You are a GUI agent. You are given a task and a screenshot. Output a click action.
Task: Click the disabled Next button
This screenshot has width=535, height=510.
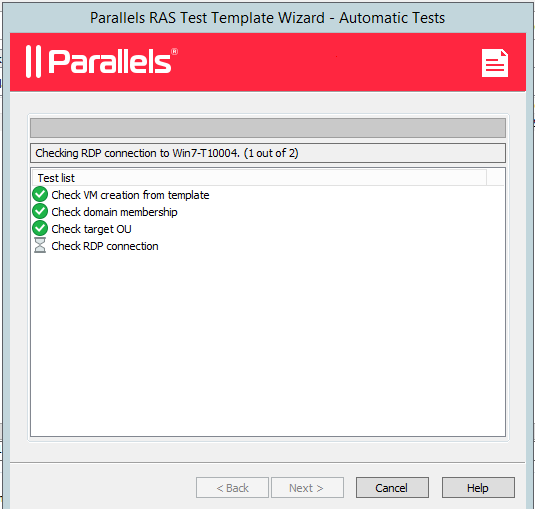pos(307,488)
